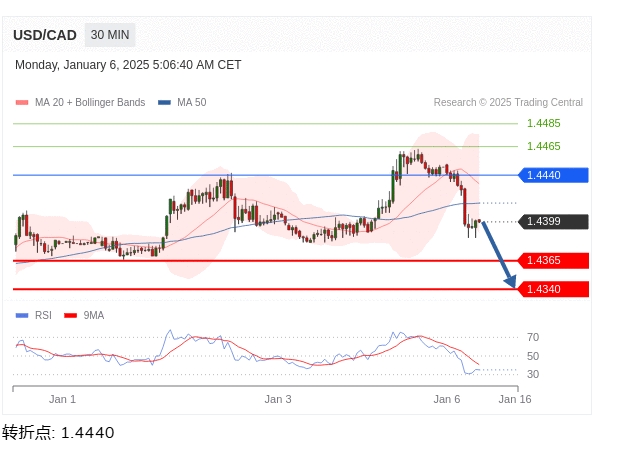This screenshot has height=456, width=637.
Task: Click the 'MA 50' legend label
Action: click(191, 102)
